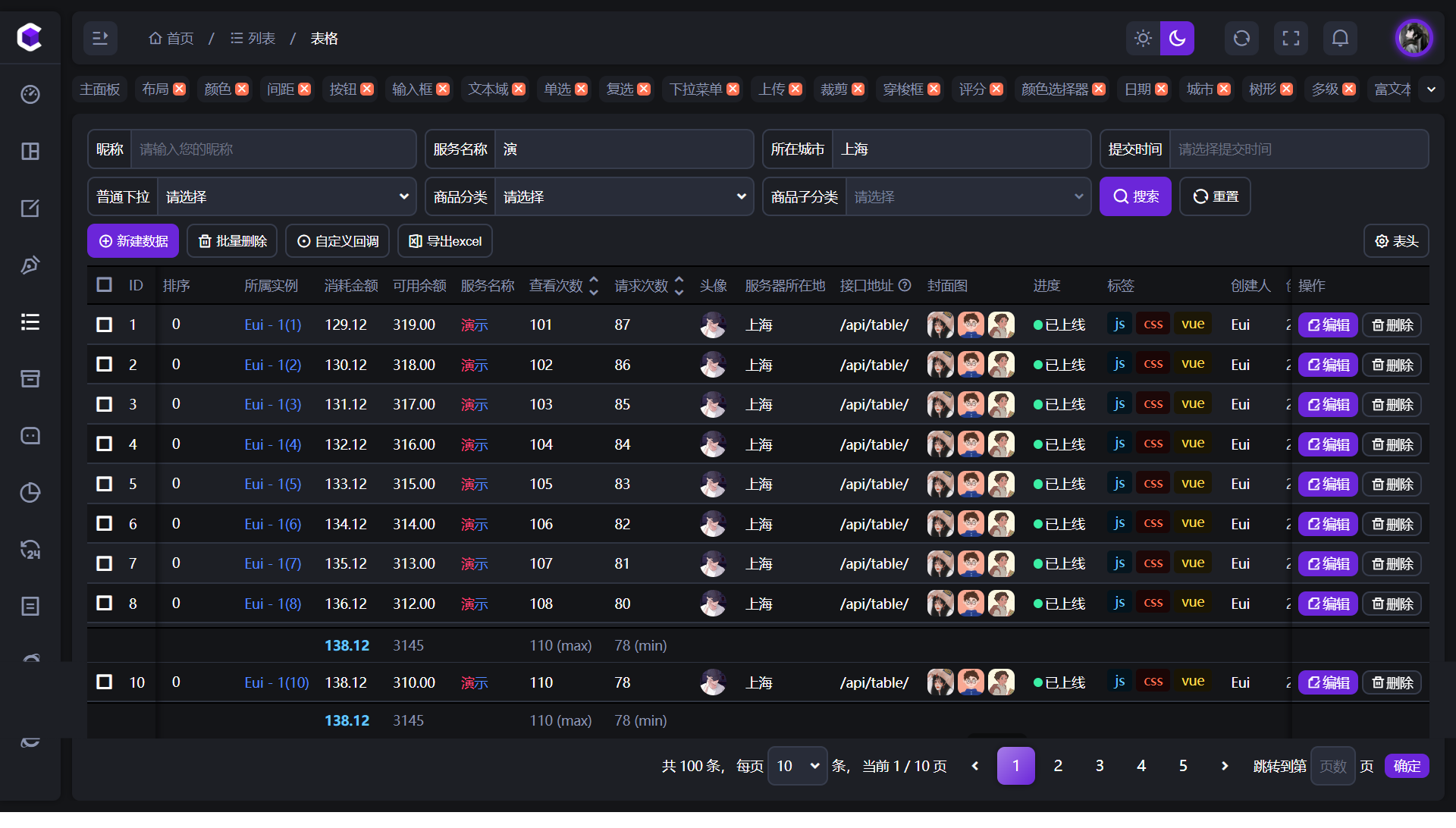Click the list sidebar icon
Screen dimensions: 1456x828
click(30, 322)
